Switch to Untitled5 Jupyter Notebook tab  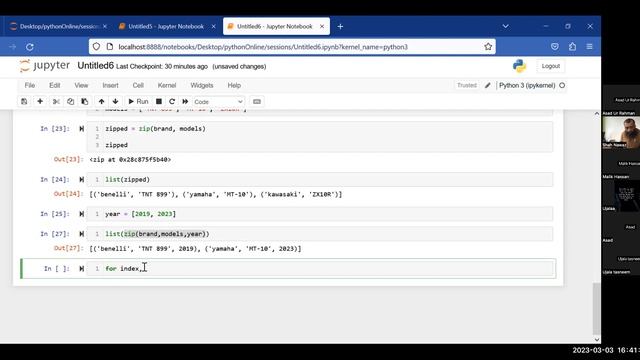click(x=166, y=27)
